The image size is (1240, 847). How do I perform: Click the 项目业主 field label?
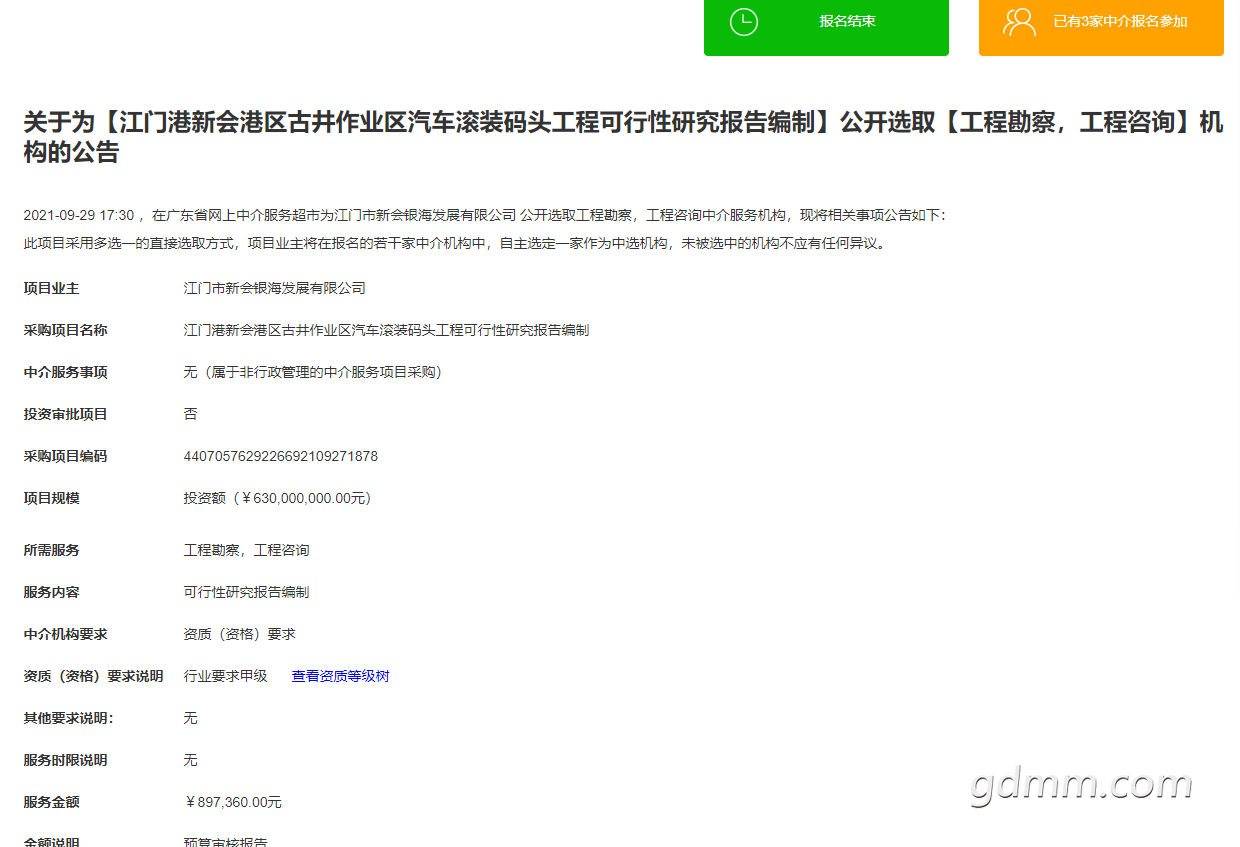[x=51, y=288]
